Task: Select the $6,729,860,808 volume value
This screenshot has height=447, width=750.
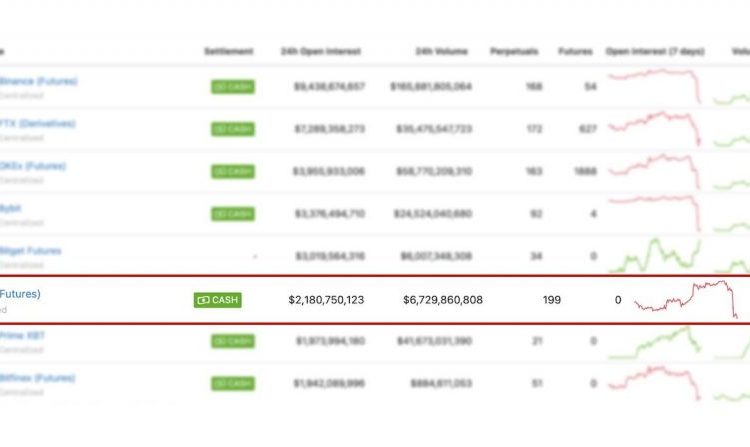Action: (443, 300)
